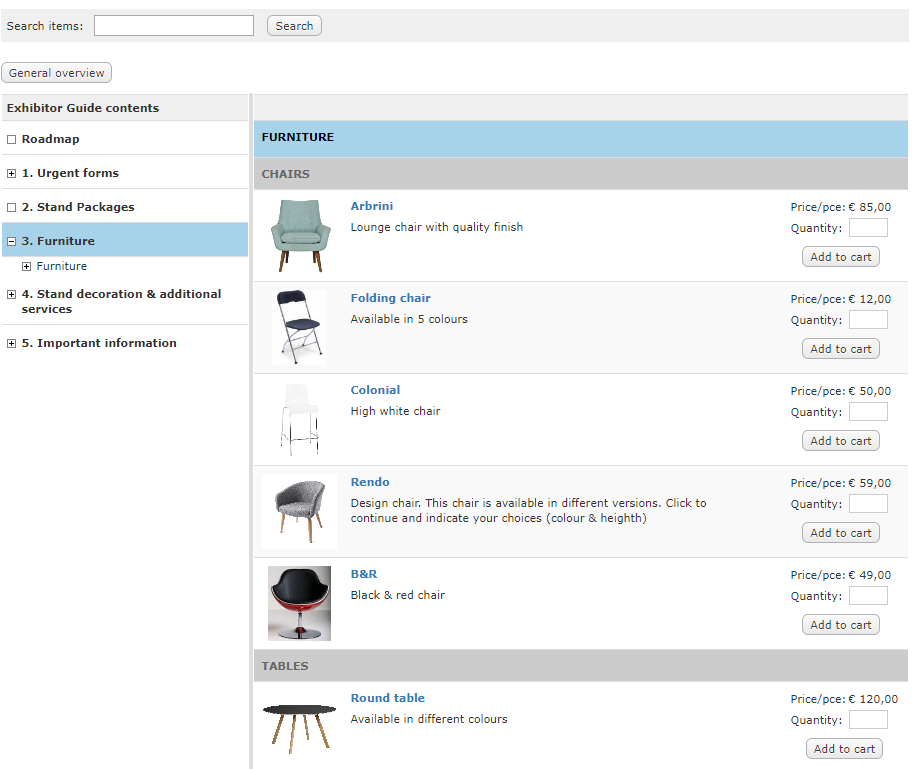Screen dimensions: 913x769
Task: Click the Rendo design chair thumbnail
Action: pos(299,511)
